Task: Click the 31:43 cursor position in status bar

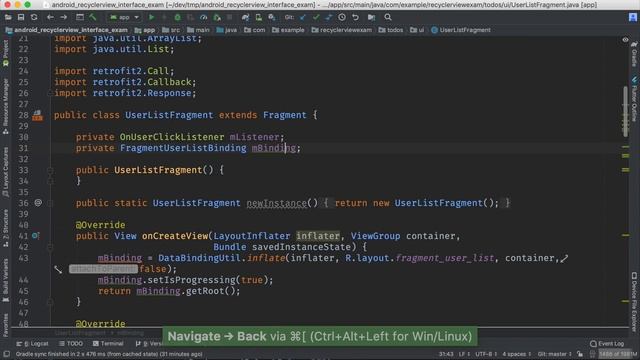Action: [x=446, y=354]
